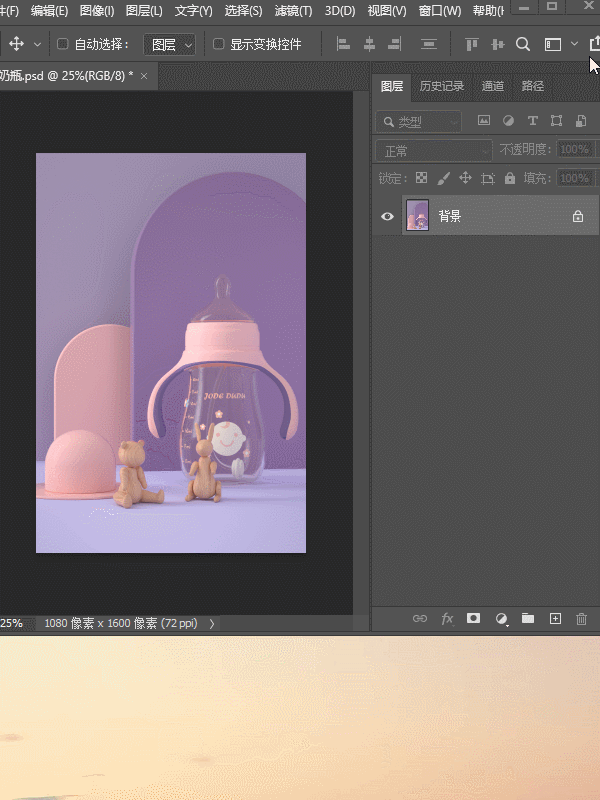Image resolution: width=600 pixels, height=800 pixels.
Task: Lock all padlock icon beside 填充
Action: point(510,178)
